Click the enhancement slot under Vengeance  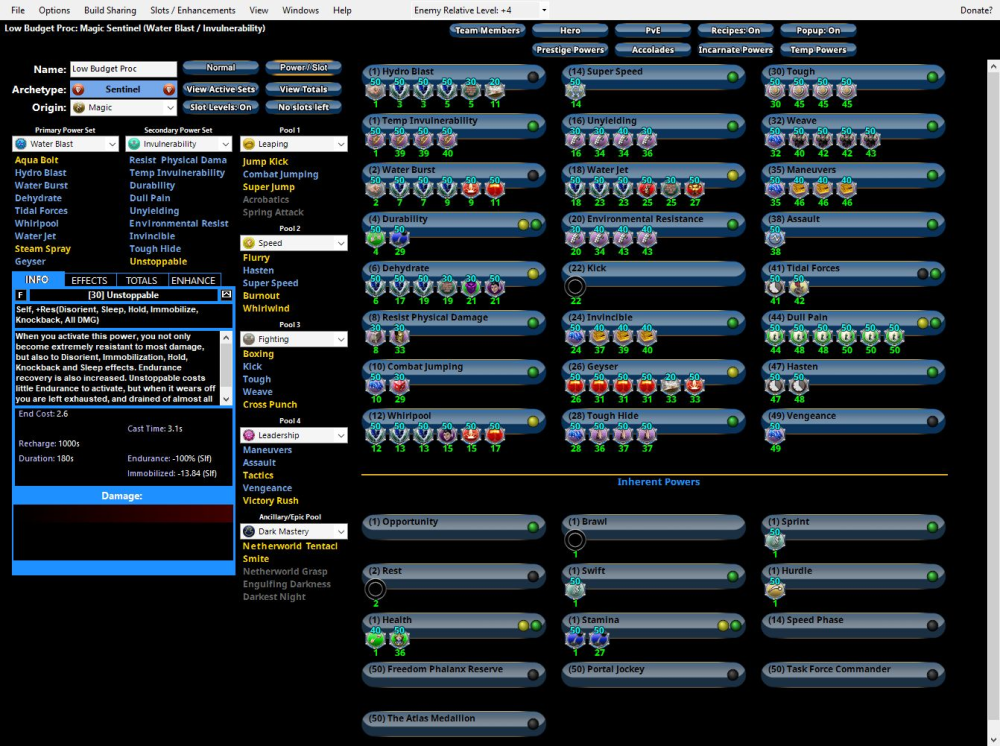click(774, 434)
